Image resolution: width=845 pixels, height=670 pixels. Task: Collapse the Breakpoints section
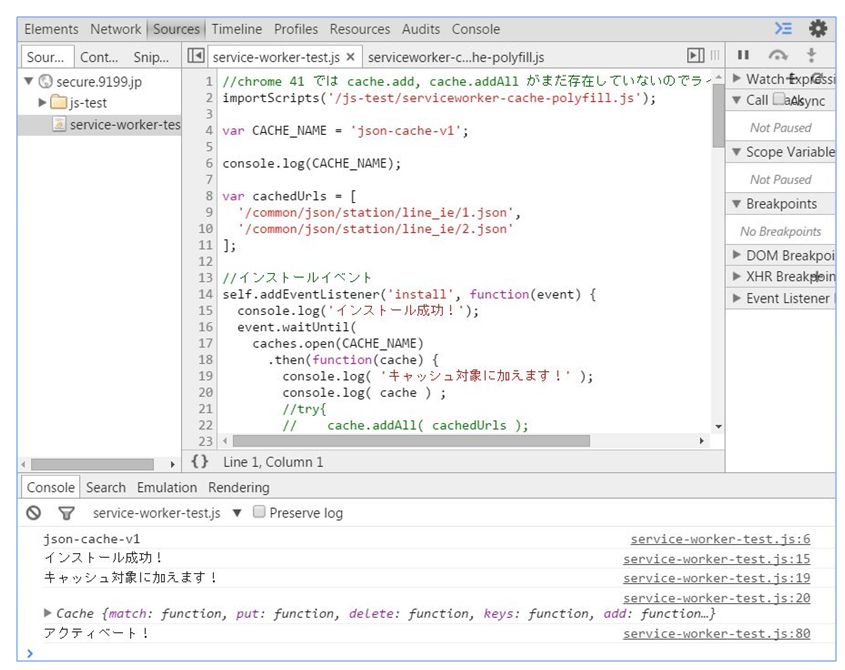click(x=736, y=204)
